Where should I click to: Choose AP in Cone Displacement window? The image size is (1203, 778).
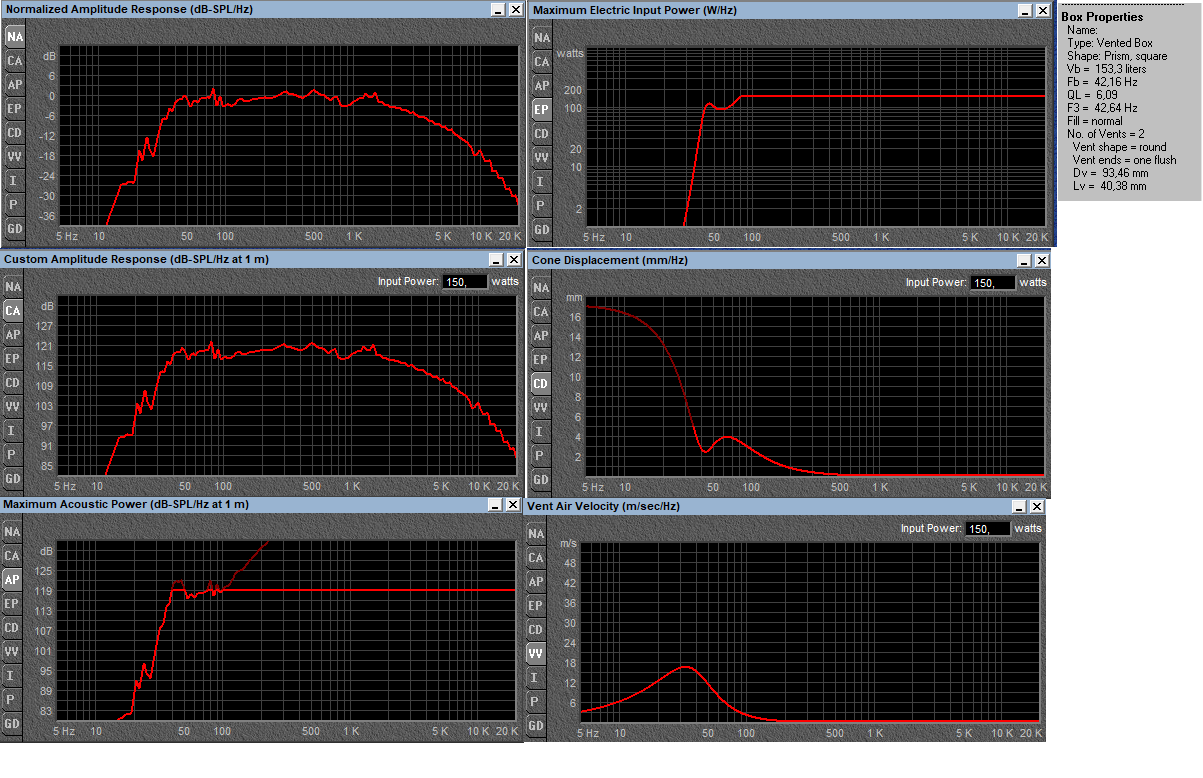click(541, 336)
